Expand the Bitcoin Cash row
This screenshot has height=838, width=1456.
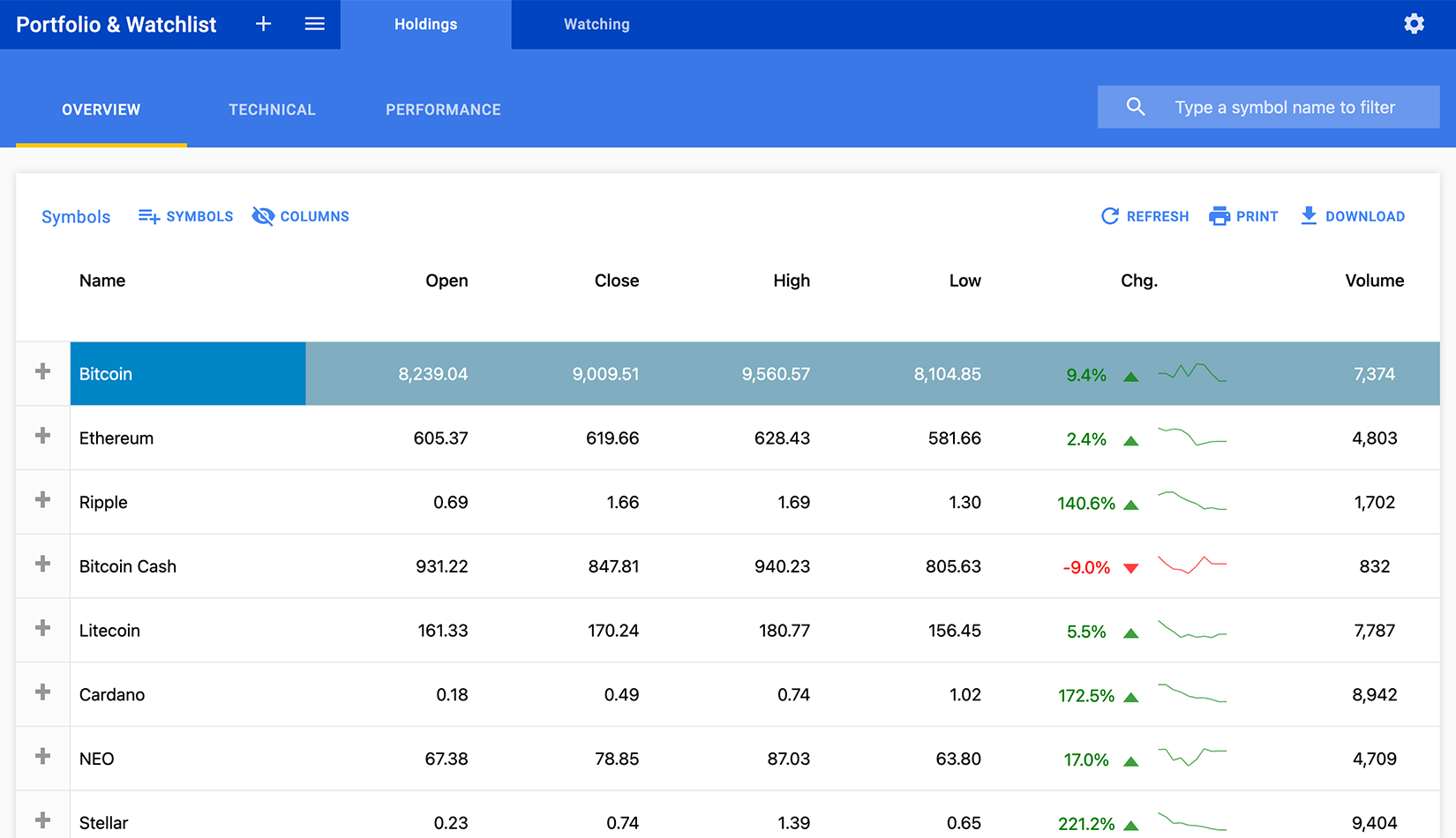coord(42,564)
